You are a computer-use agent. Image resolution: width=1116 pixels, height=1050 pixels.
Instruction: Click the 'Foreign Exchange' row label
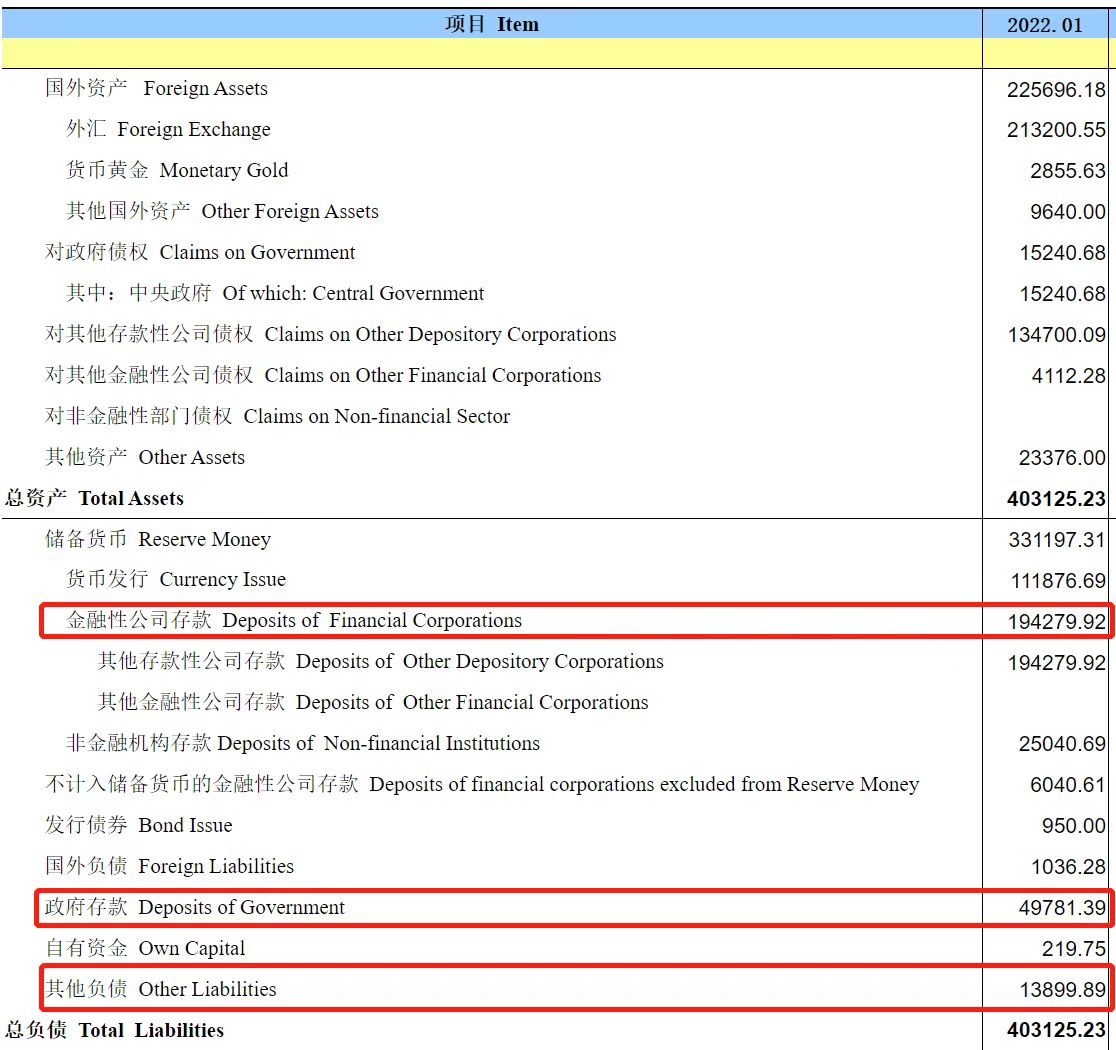(x=168, y=130)
